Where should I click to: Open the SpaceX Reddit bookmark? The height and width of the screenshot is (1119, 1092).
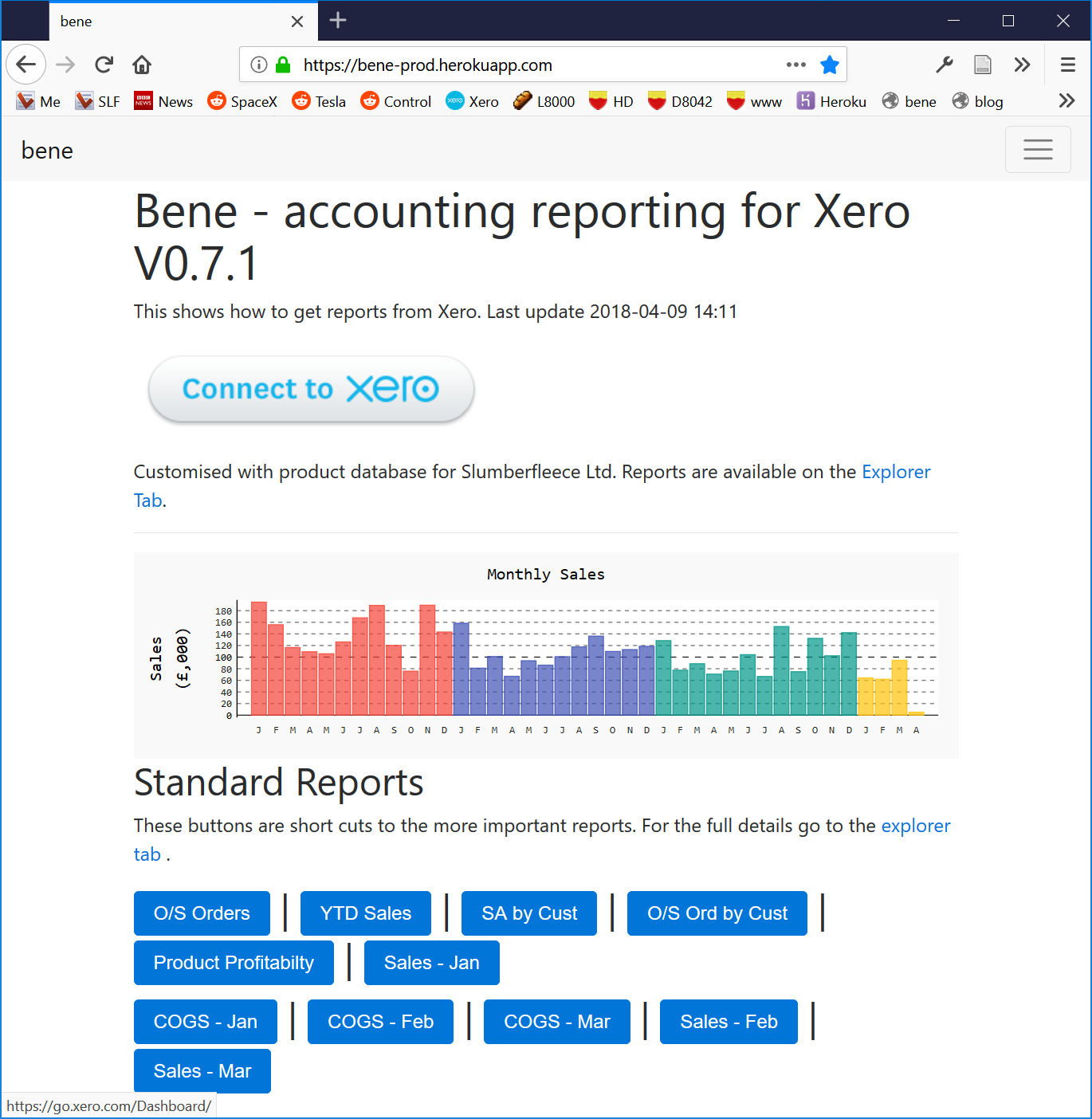pos(242,101)
